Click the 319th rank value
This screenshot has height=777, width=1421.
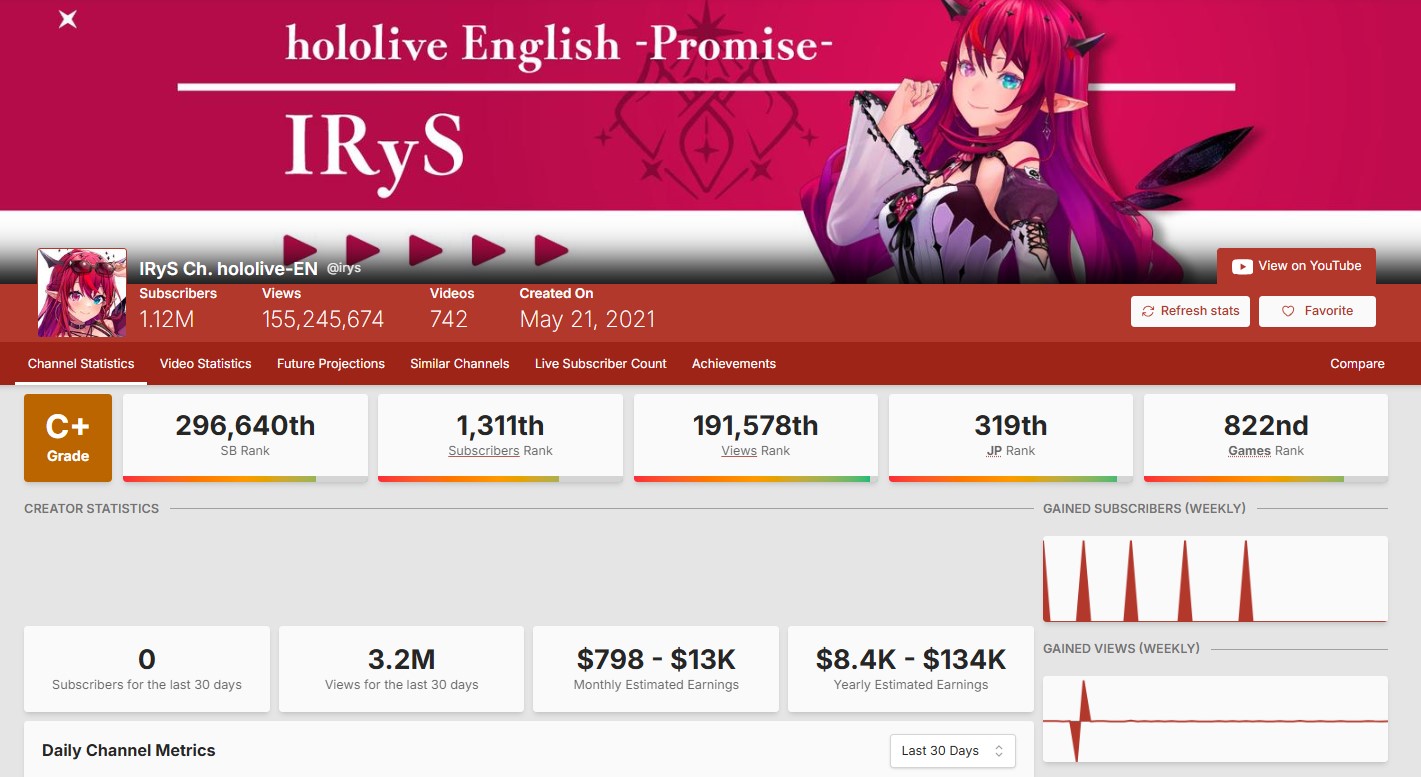click(1011, 426)
